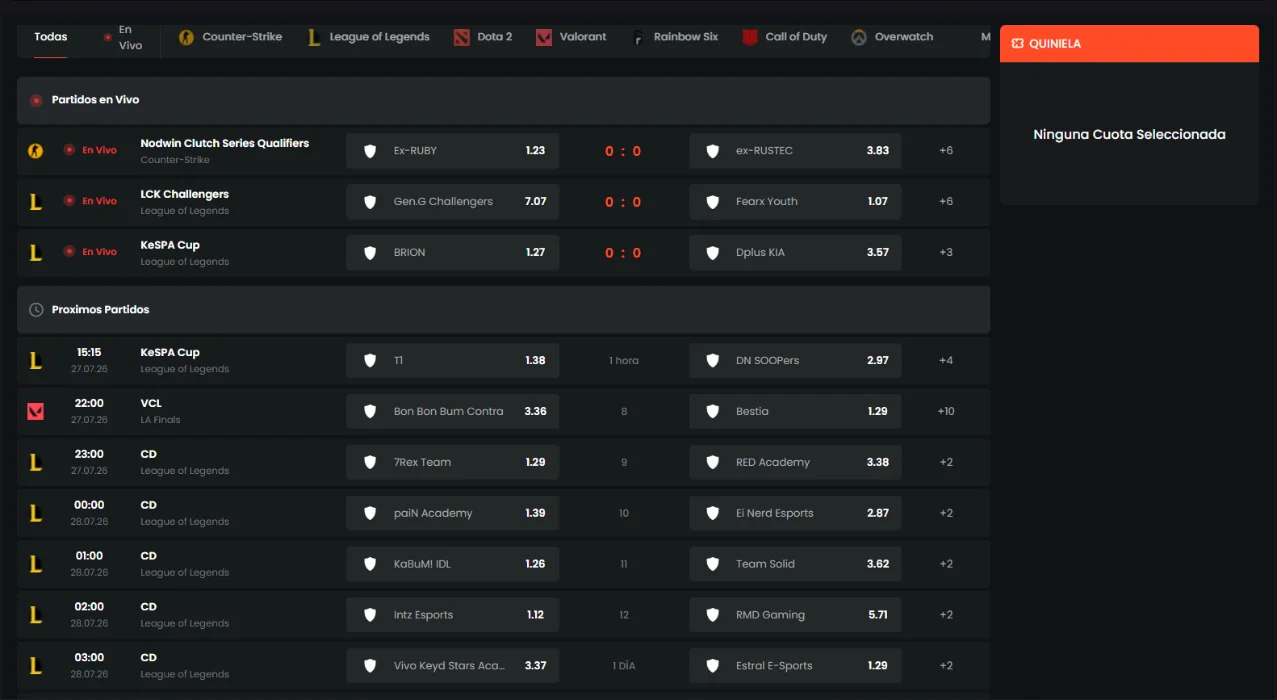Viewport: 1277px width, 700px height.
Task: Bet on KaBuM! IDL at 1.26
Action: click(452, 564)
